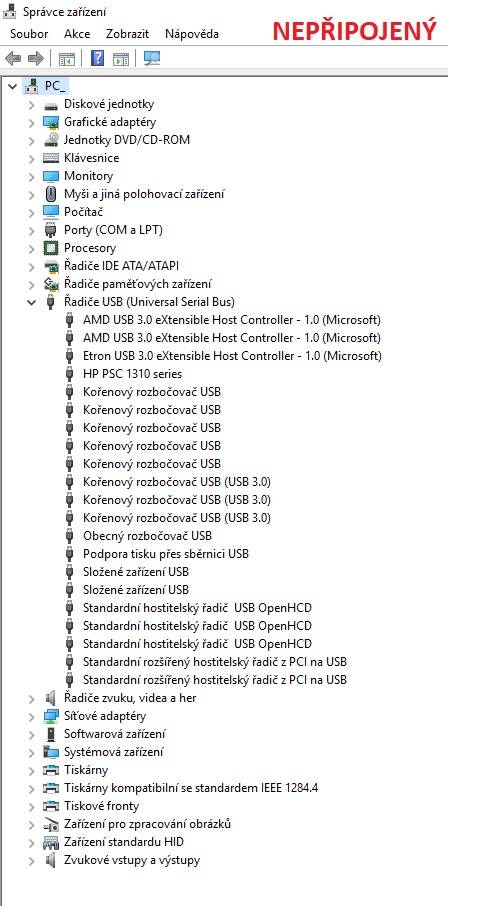Expand the Síťové adaptéry category
This screenshot has height=906, width=486.
(31, 716)
